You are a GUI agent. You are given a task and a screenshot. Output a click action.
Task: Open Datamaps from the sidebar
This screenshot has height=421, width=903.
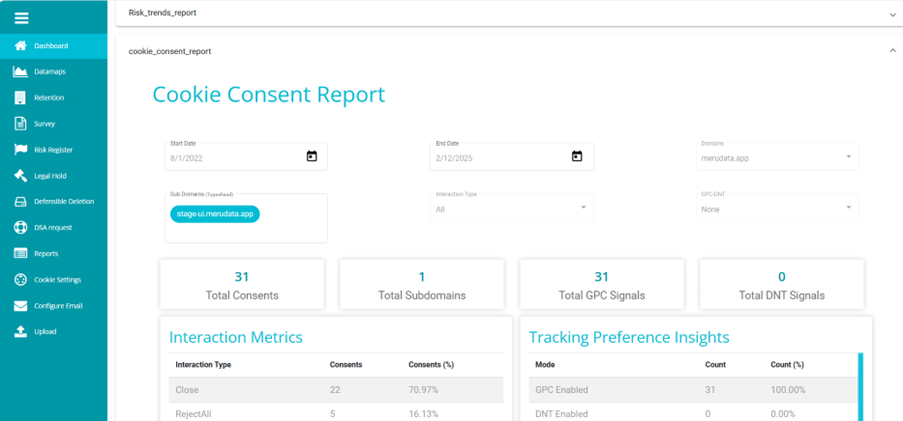(54, 71)
